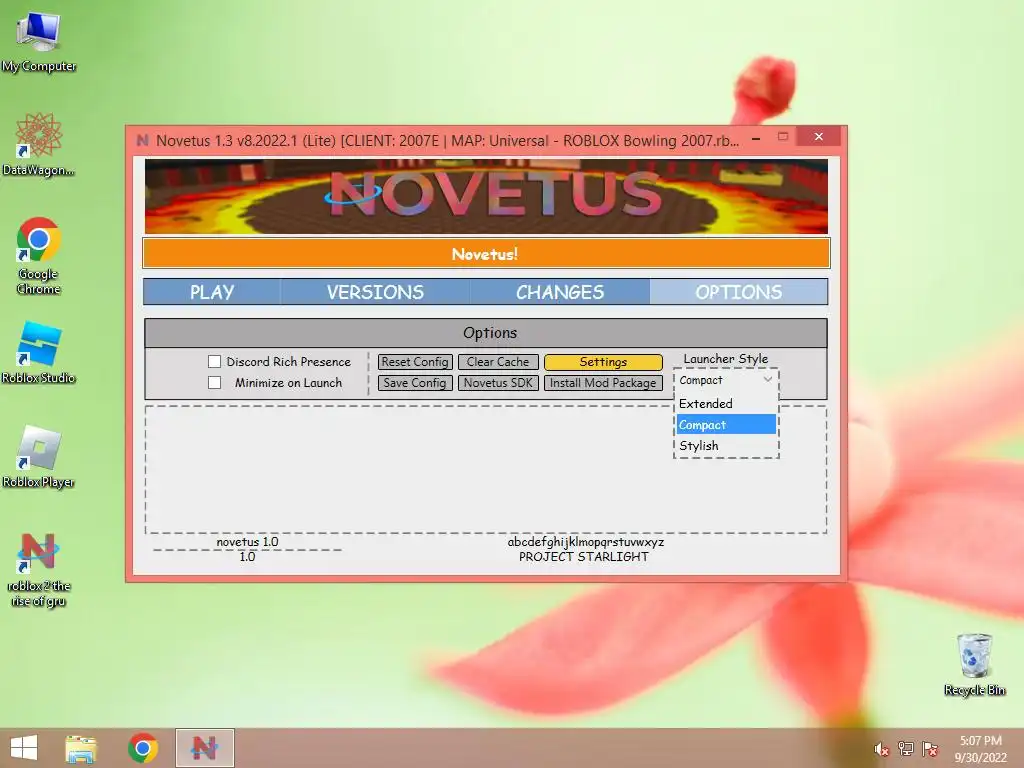Click the Clear Cache button
This screenshot has width=1024, height=768.
(498, 362)
